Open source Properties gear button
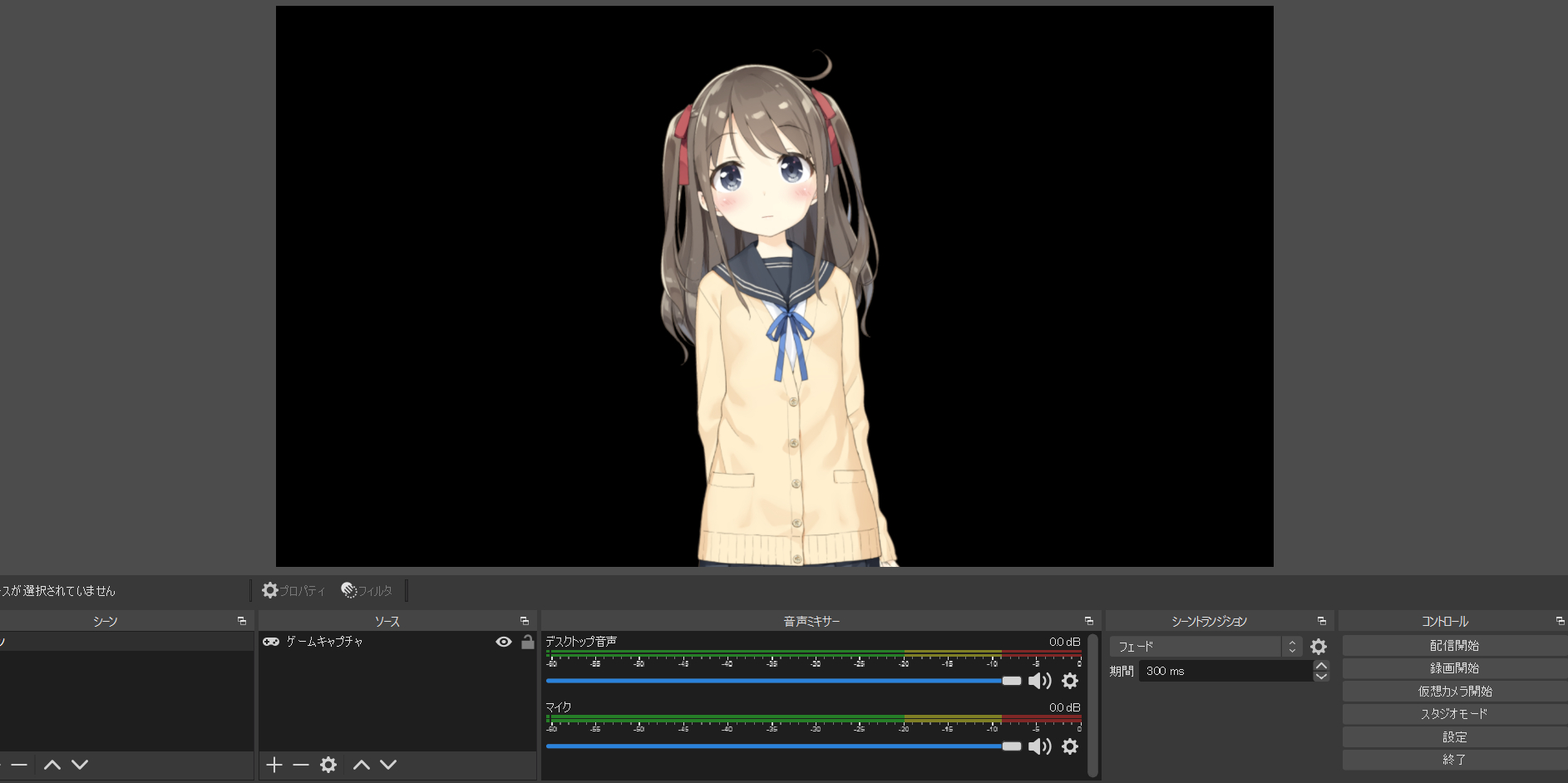Viewport: 1568px width, 783px height. tap(293, 590)
